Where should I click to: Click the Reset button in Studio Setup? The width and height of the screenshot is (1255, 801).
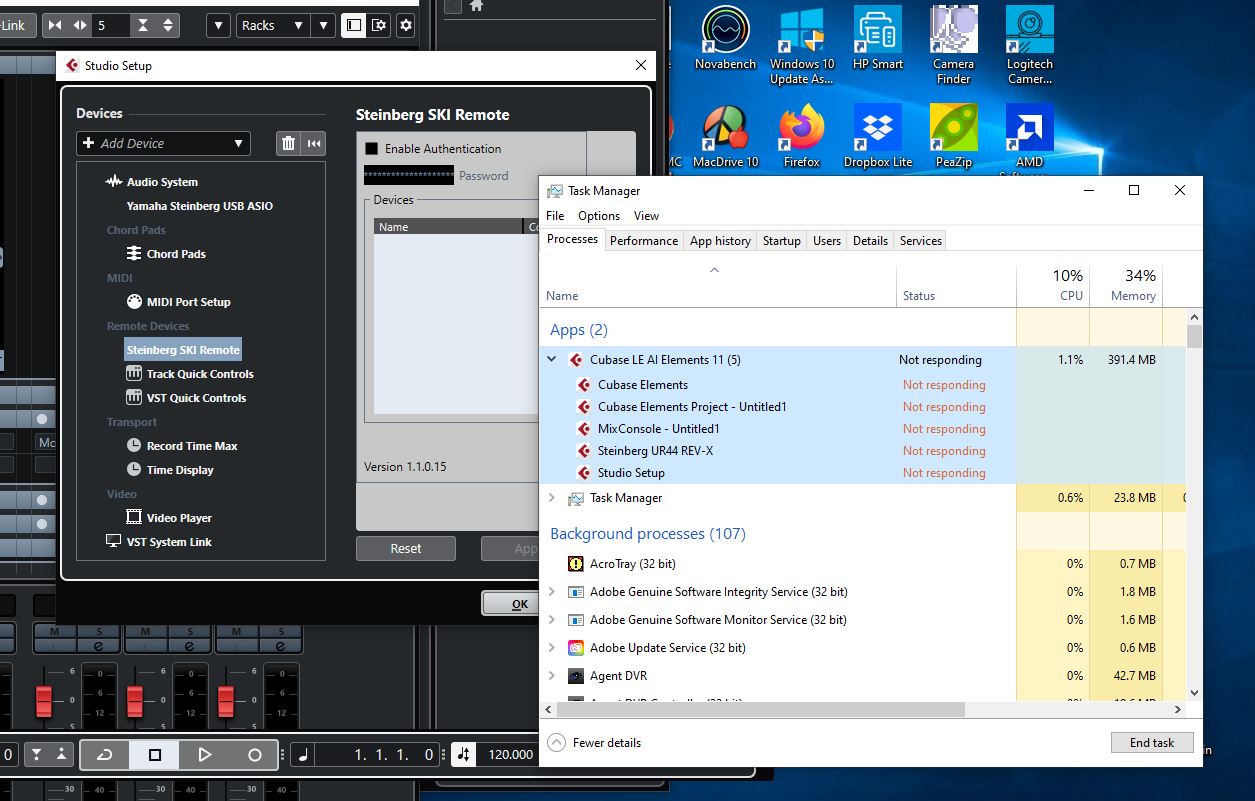click(405, 548)
